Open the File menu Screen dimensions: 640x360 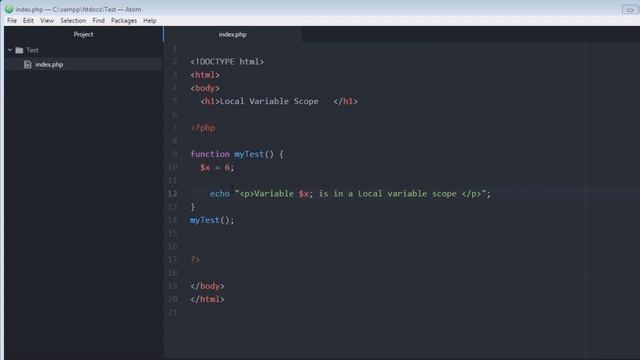(12, 20)
